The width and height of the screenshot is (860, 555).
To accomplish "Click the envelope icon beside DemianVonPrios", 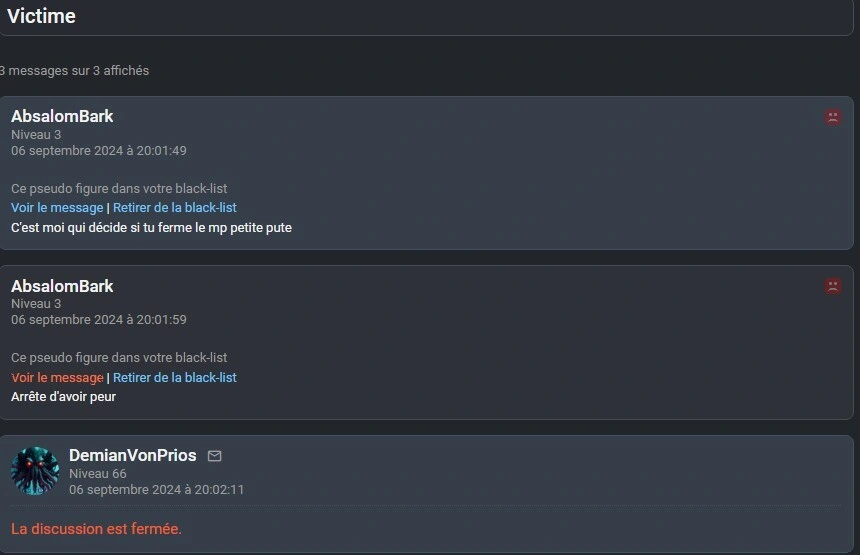I will 214,456.
